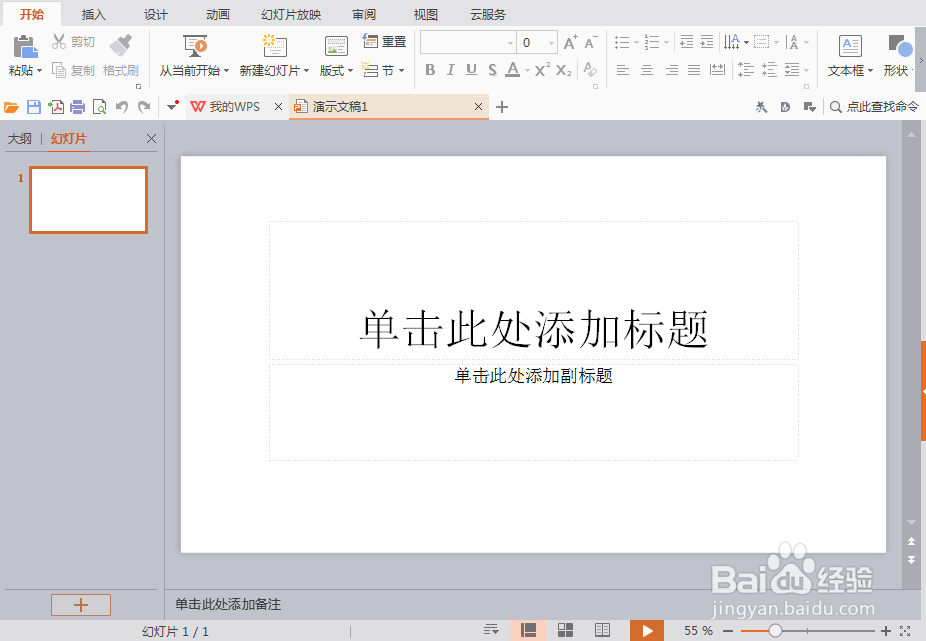Apply superscript formatting
Viewport: 926px width, 641px height.
tap(542, 70)
